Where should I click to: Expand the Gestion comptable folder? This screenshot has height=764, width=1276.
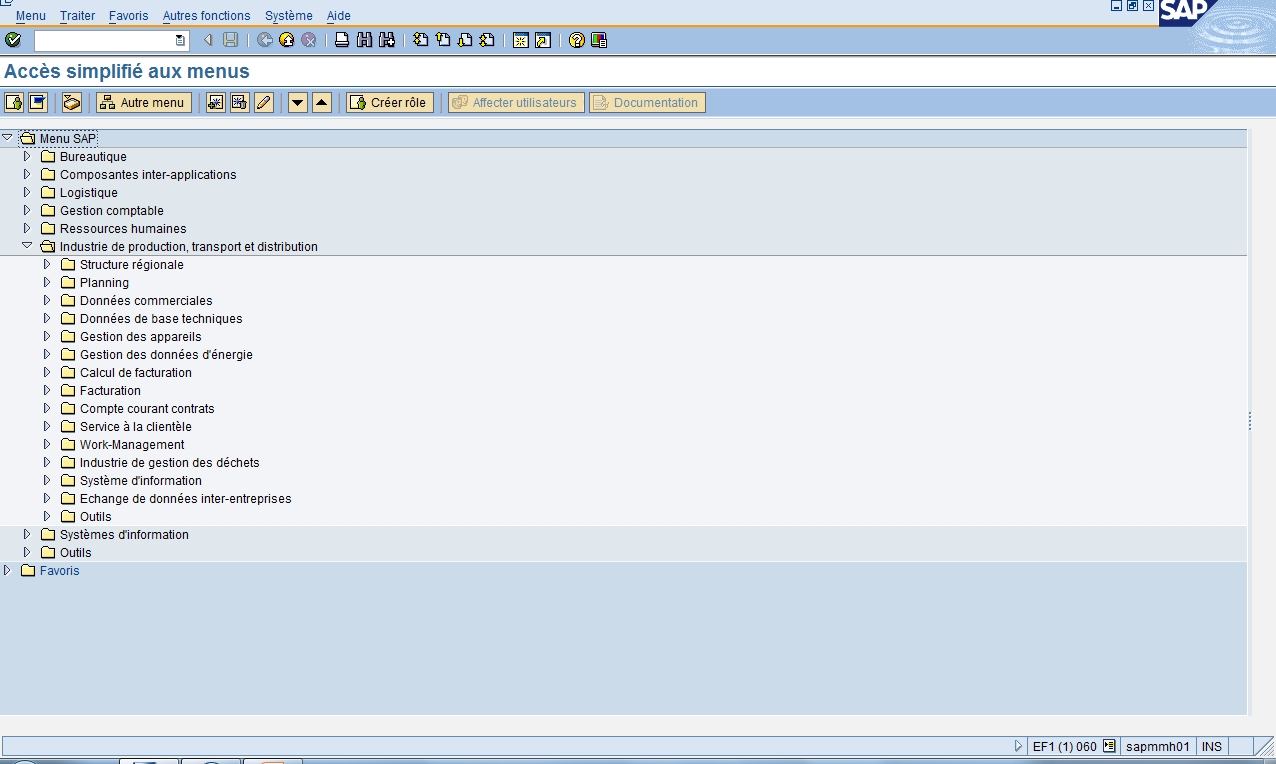coord(27,210)
